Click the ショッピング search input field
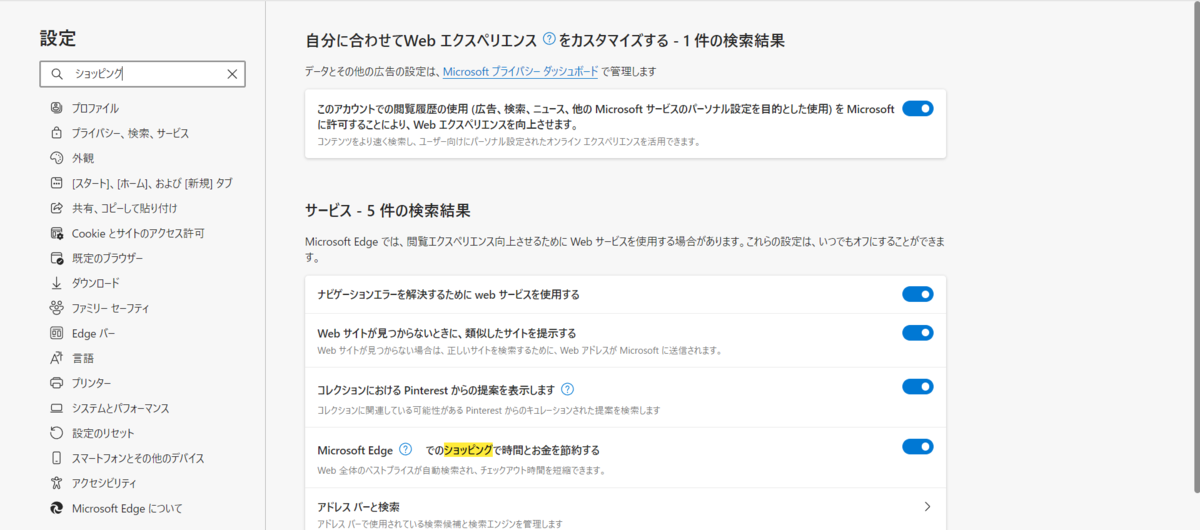Screen dimensions: 1200x530 (142, 74)
